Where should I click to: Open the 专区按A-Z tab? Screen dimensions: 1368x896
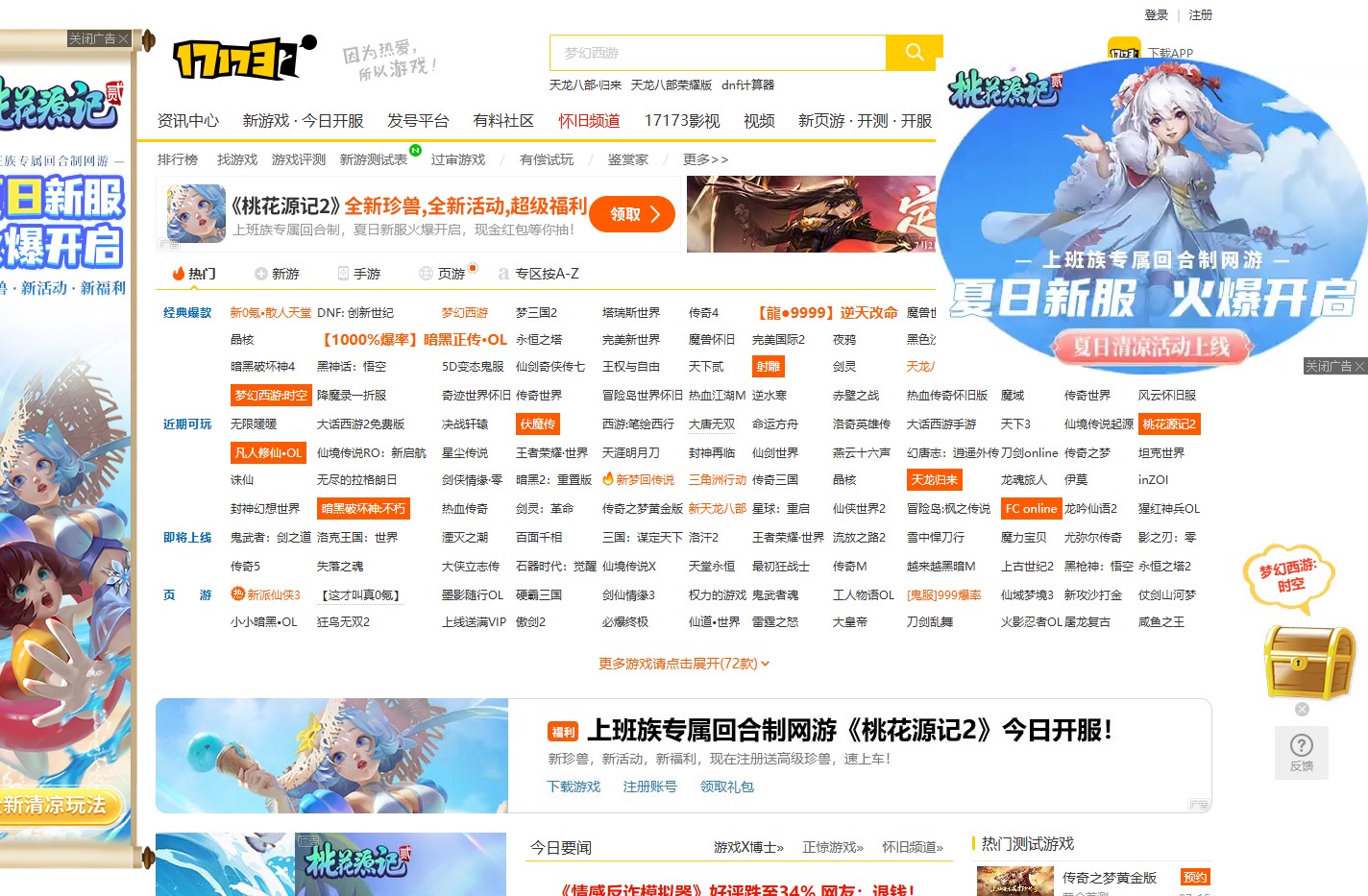[539, 274]
